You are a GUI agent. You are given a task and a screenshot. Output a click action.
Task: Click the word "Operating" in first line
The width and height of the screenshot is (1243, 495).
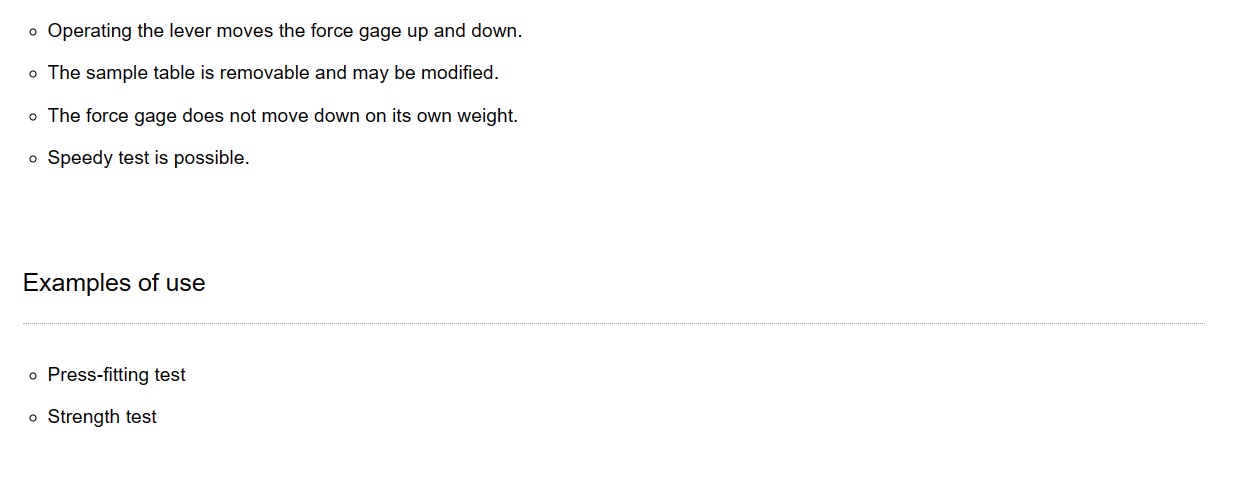point(90,31)
